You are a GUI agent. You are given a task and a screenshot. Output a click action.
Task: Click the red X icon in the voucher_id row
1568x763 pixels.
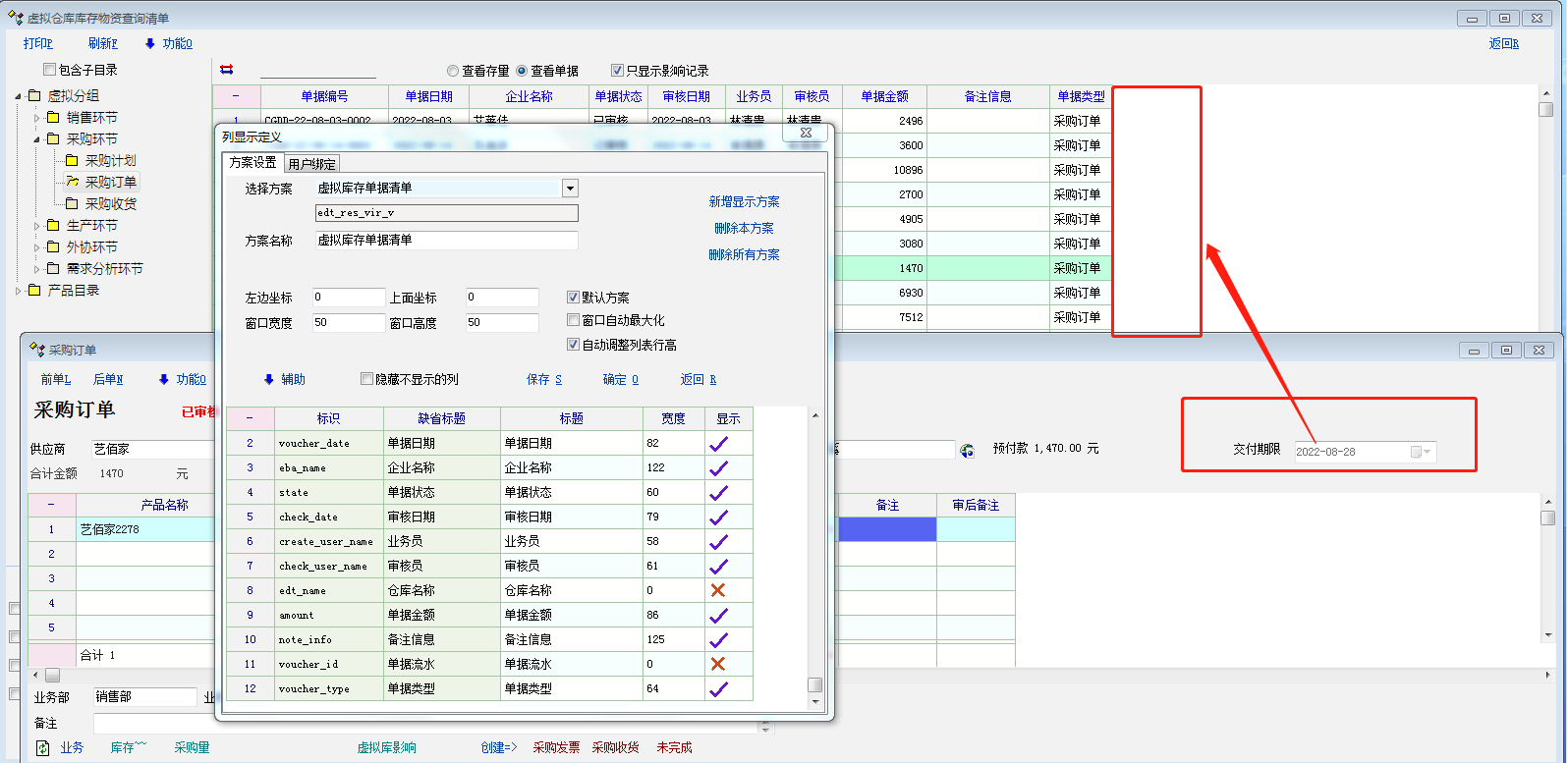click(x=718, y=664)
